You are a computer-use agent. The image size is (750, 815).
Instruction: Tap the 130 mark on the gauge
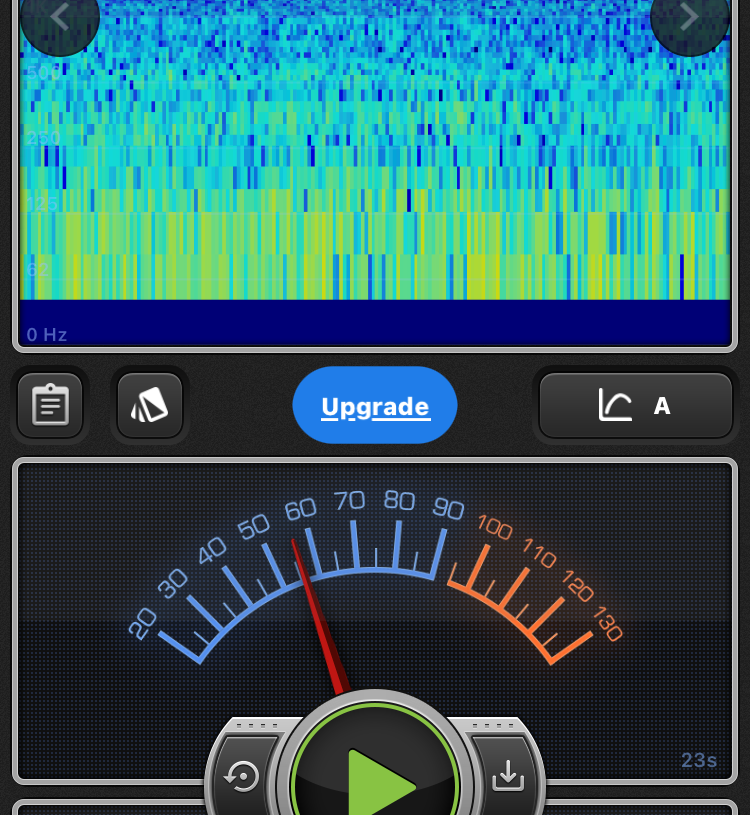[607, 625]
